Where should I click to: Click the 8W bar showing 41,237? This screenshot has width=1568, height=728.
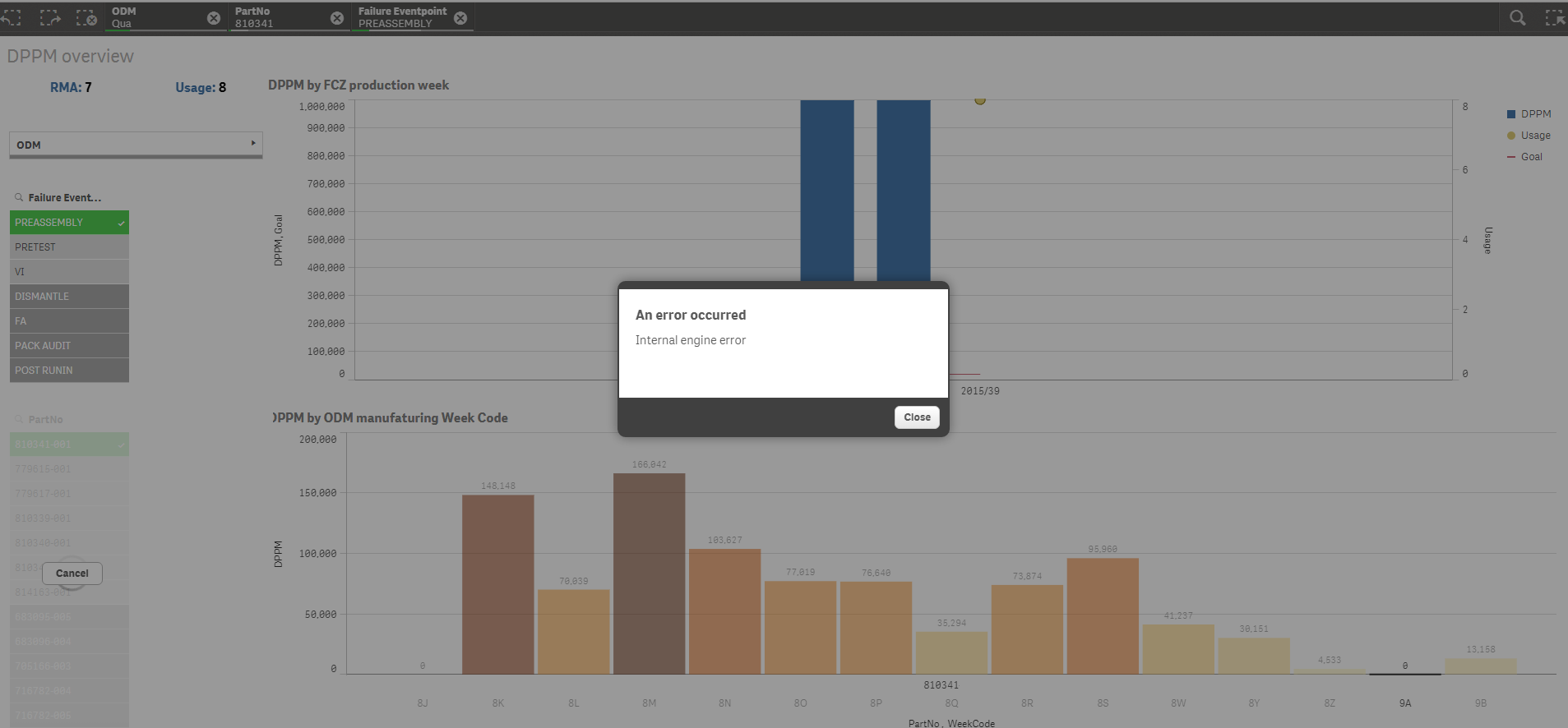point(1179,649)
